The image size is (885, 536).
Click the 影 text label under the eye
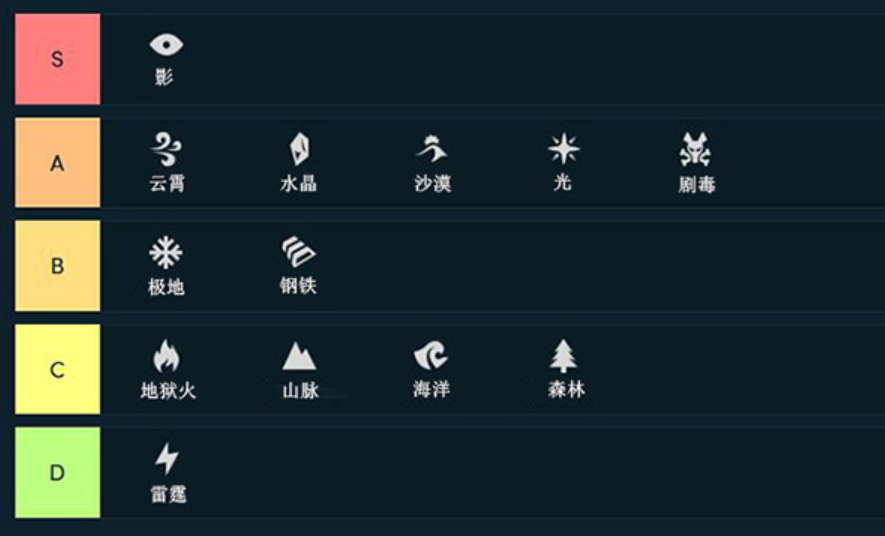point(165,78)
